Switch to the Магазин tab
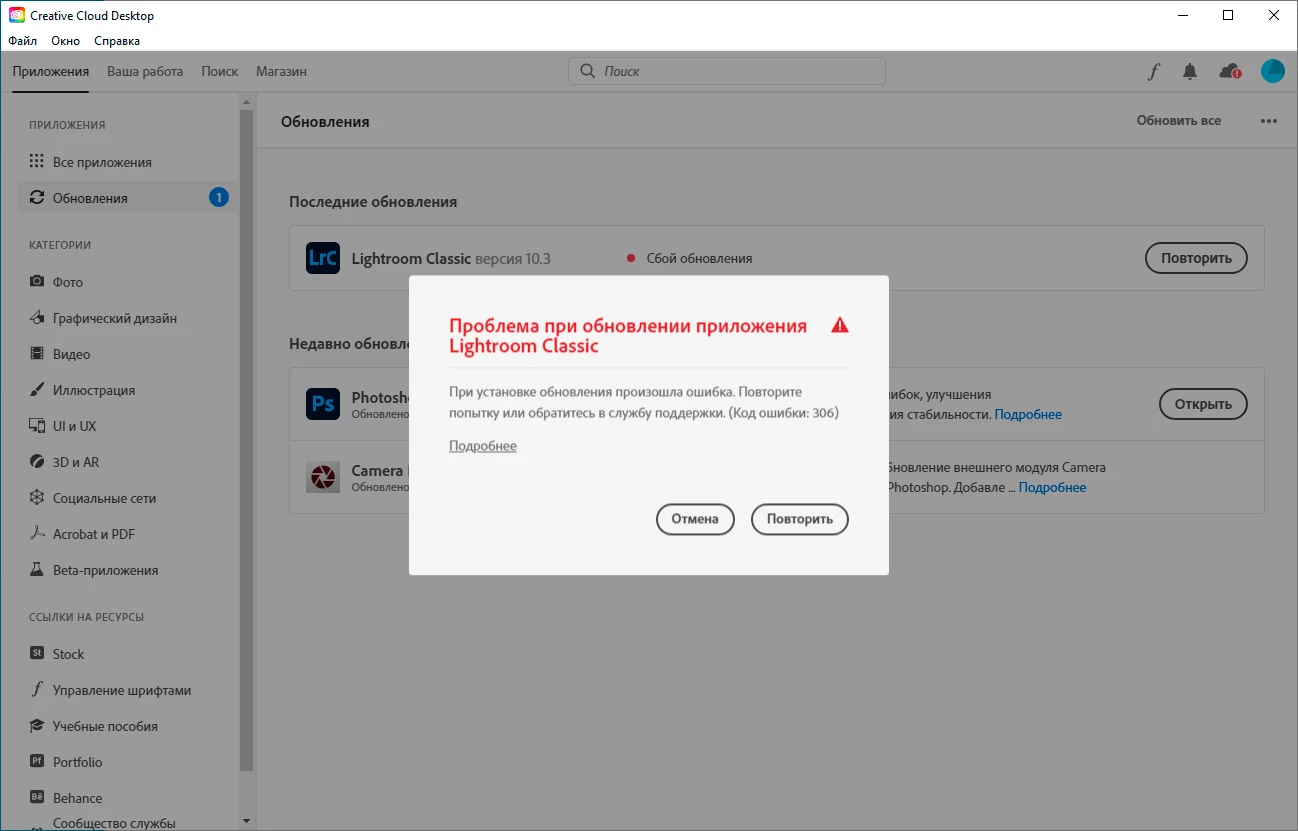 click(x=281, y=72)
